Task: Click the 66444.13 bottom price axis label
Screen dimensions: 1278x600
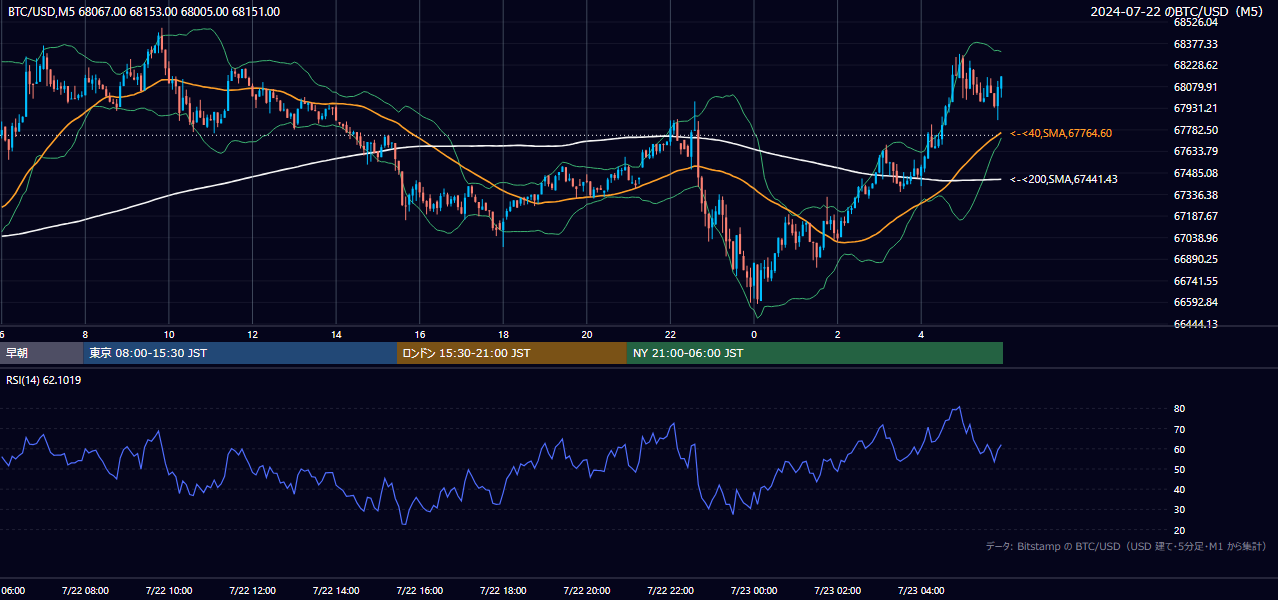Action: tap(1196, 324)
